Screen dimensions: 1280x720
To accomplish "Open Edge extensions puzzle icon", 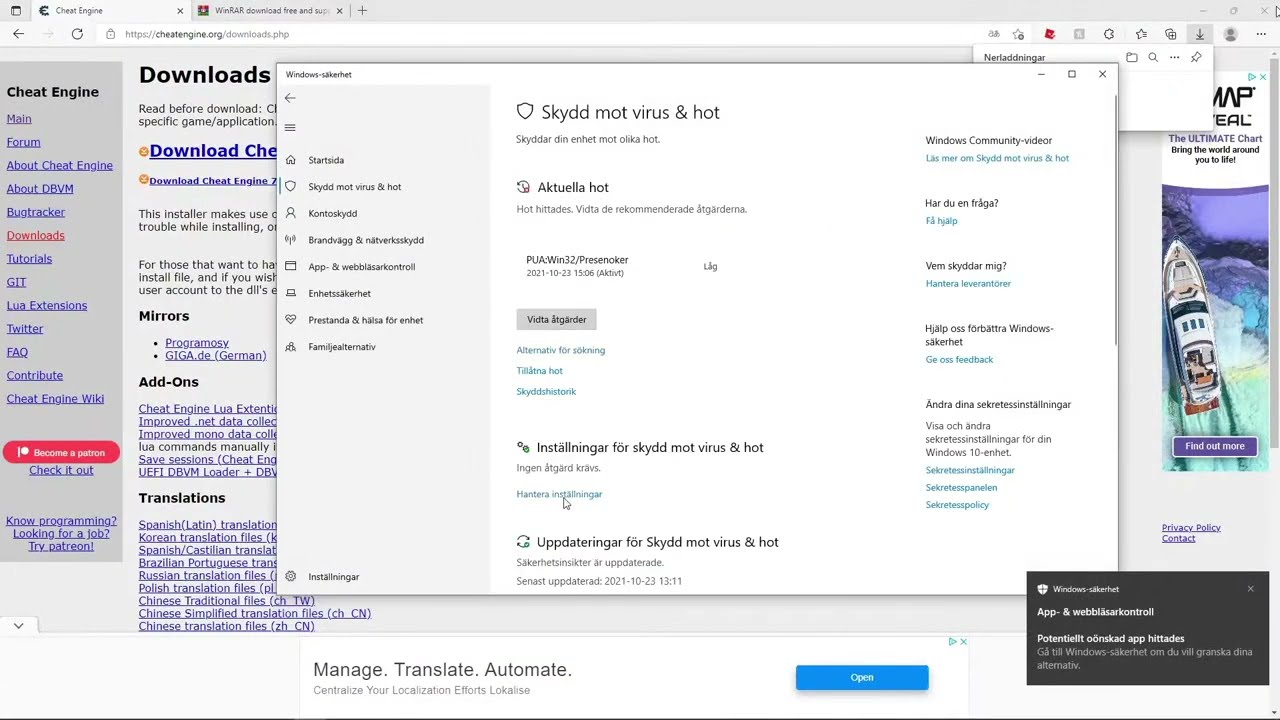I will pos(1109,34).
